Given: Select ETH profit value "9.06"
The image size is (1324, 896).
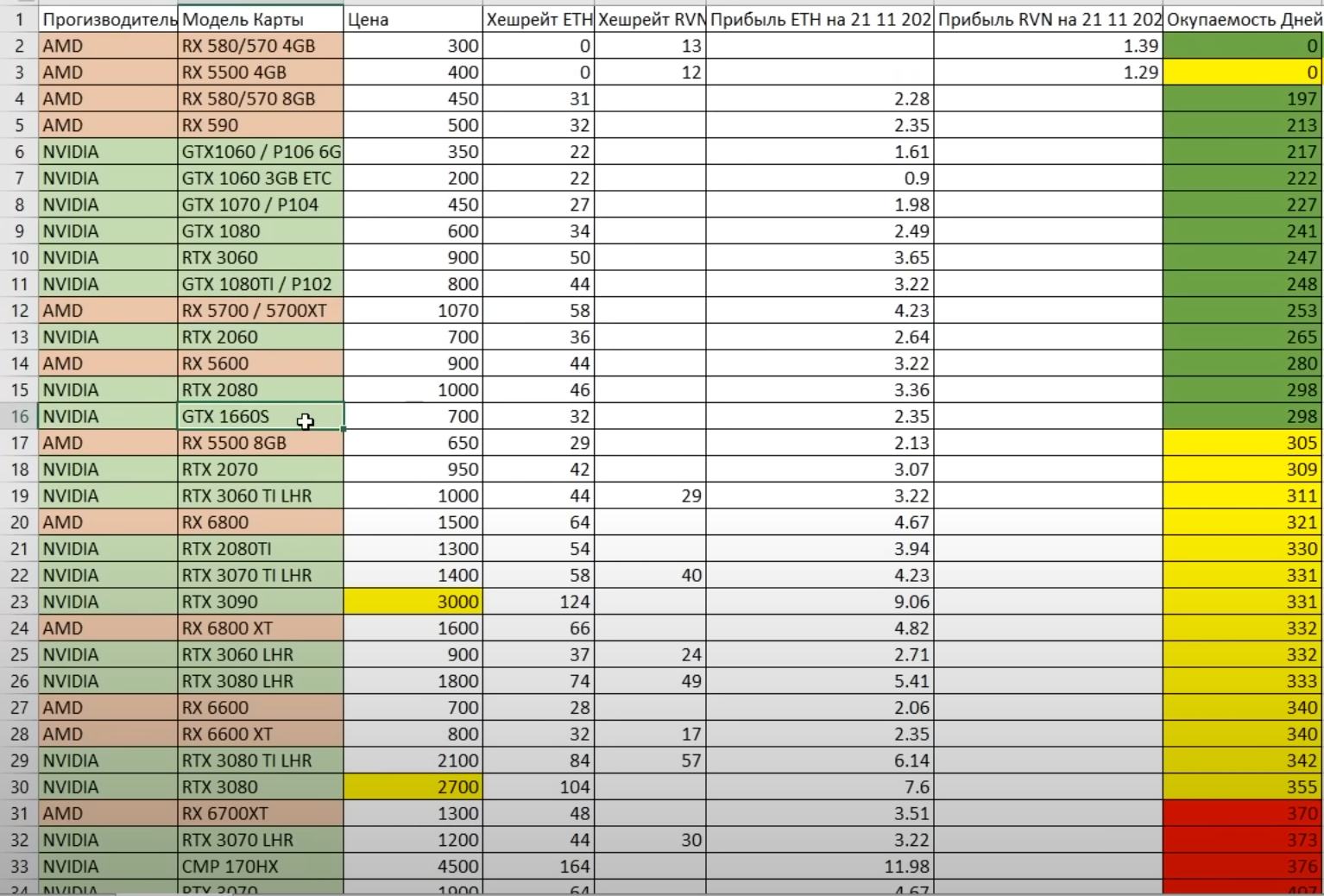Looking at the screenshot, I should click(x=820, y=602).
